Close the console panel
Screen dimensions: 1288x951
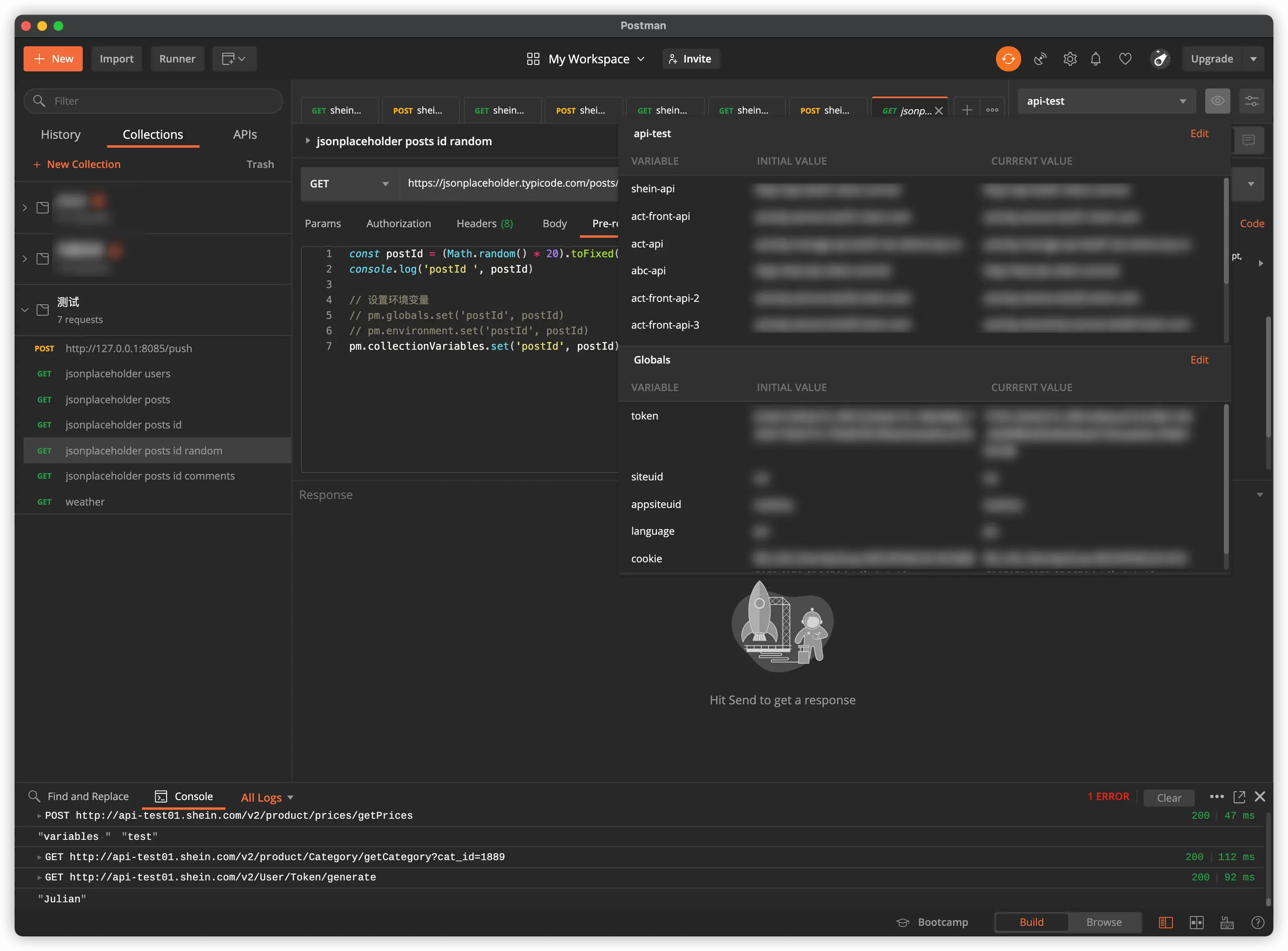[x=1259, y=797]
